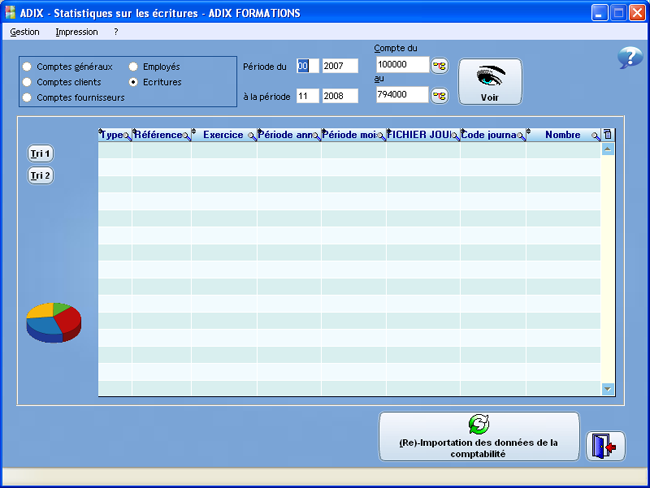Open the Gestion menu

(x=25, y=32)
